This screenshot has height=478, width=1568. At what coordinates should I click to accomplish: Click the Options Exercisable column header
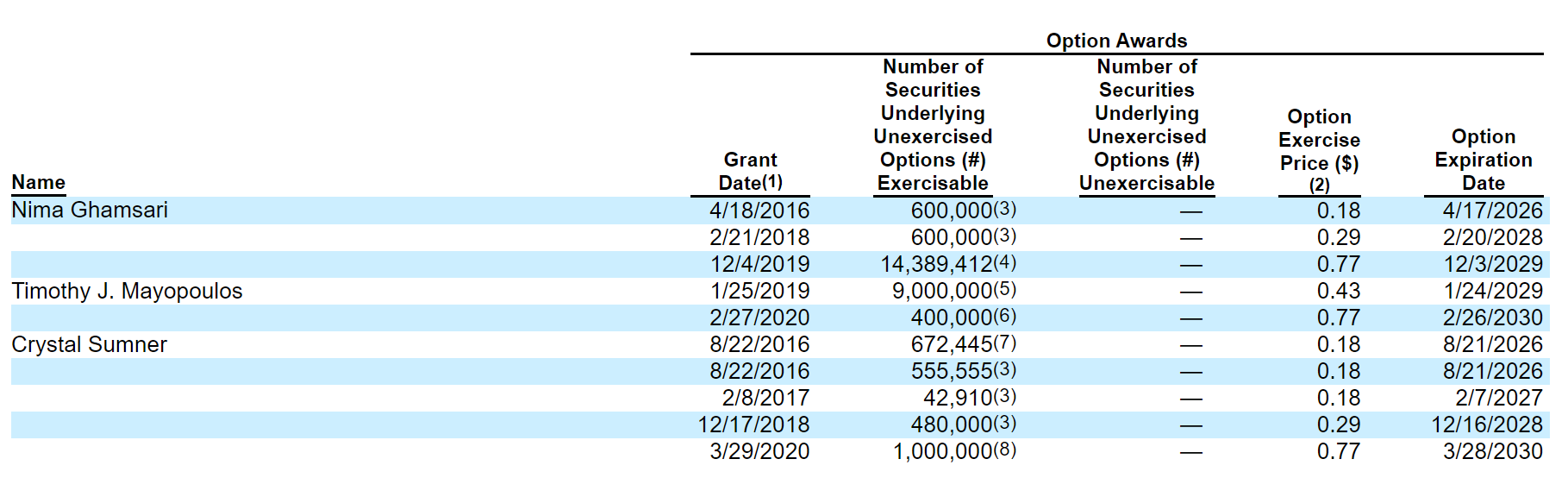[x=933, y=125]
